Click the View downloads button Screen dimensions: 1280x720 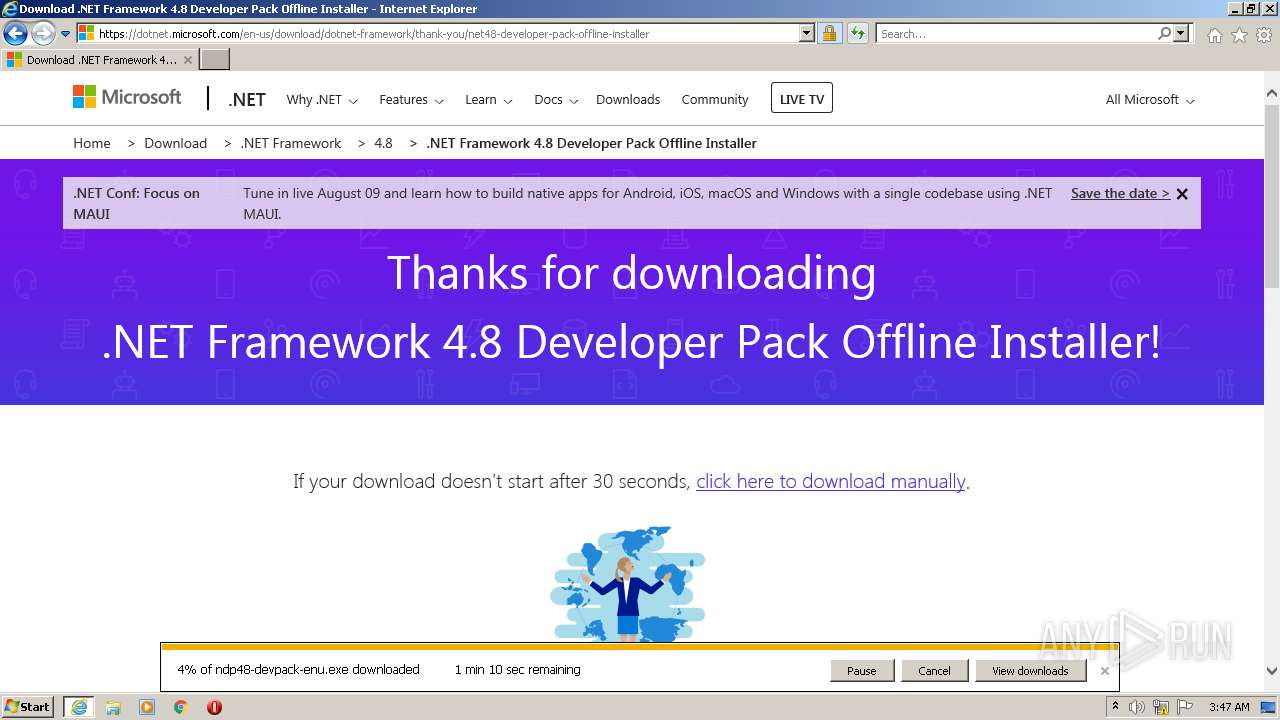1030,670
